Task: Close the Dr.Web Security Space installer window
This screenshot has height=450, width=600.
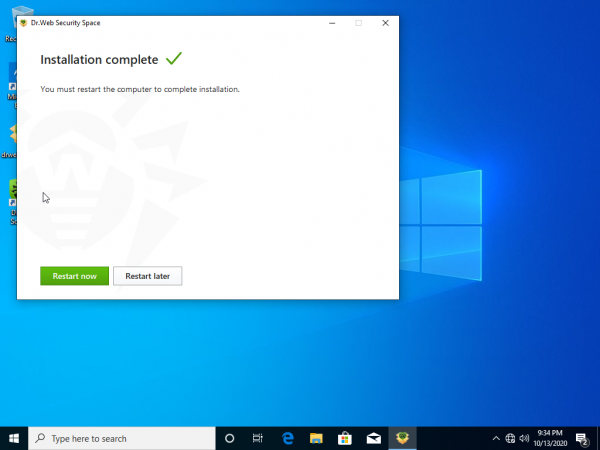Action: 385,22
